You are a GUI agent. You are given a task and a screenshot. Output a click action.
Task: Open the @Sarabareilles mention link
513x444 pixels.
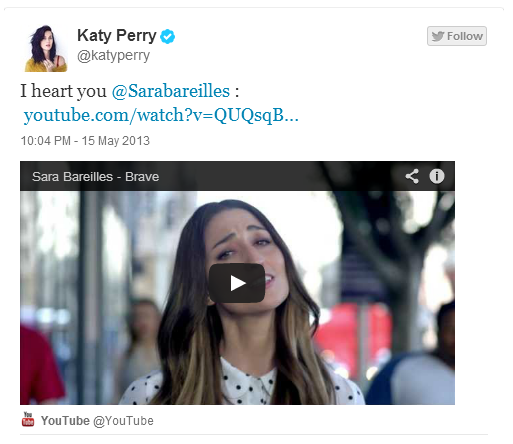pyautogui.click(x=171, y=91)
